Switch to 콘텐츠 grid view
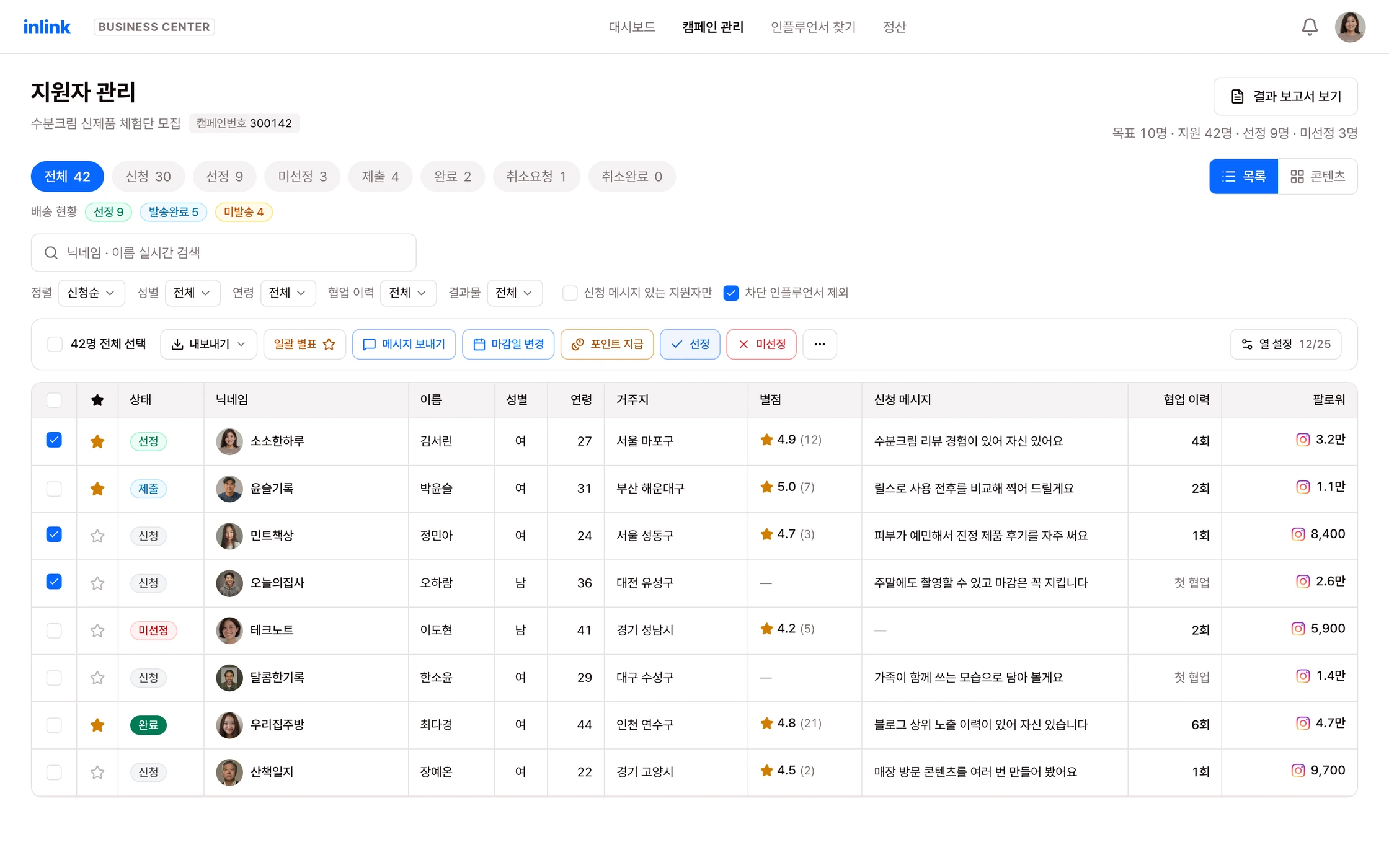 [1318, 177]
